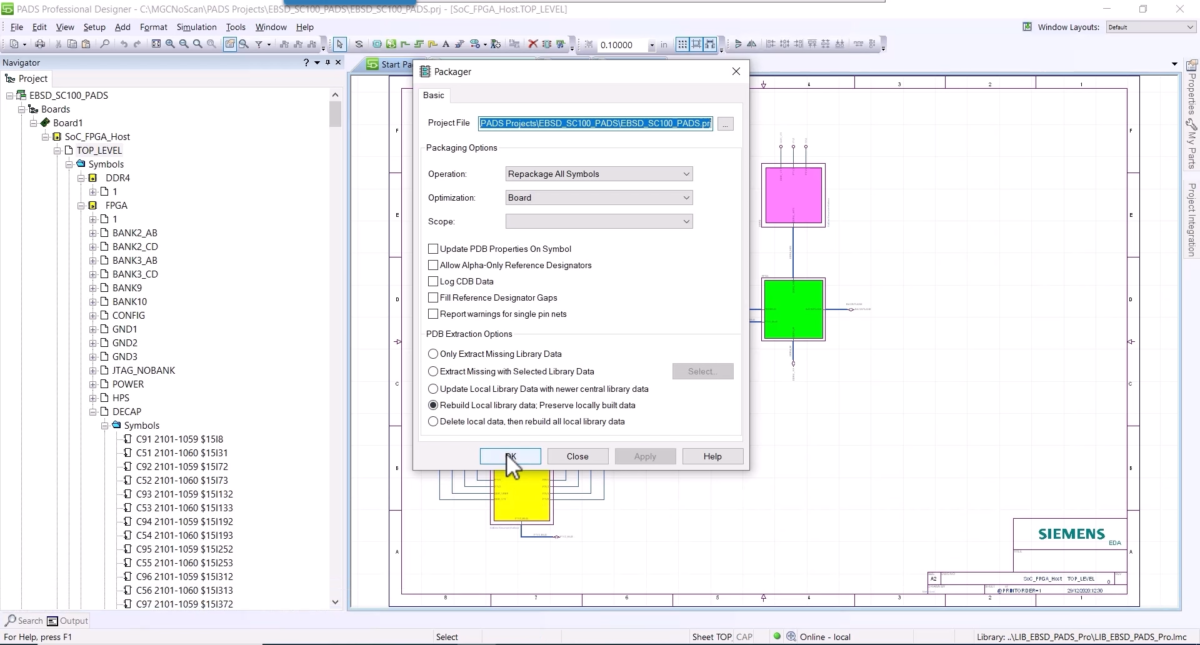Click the yellow Add Bus icon

coord(432,44)
